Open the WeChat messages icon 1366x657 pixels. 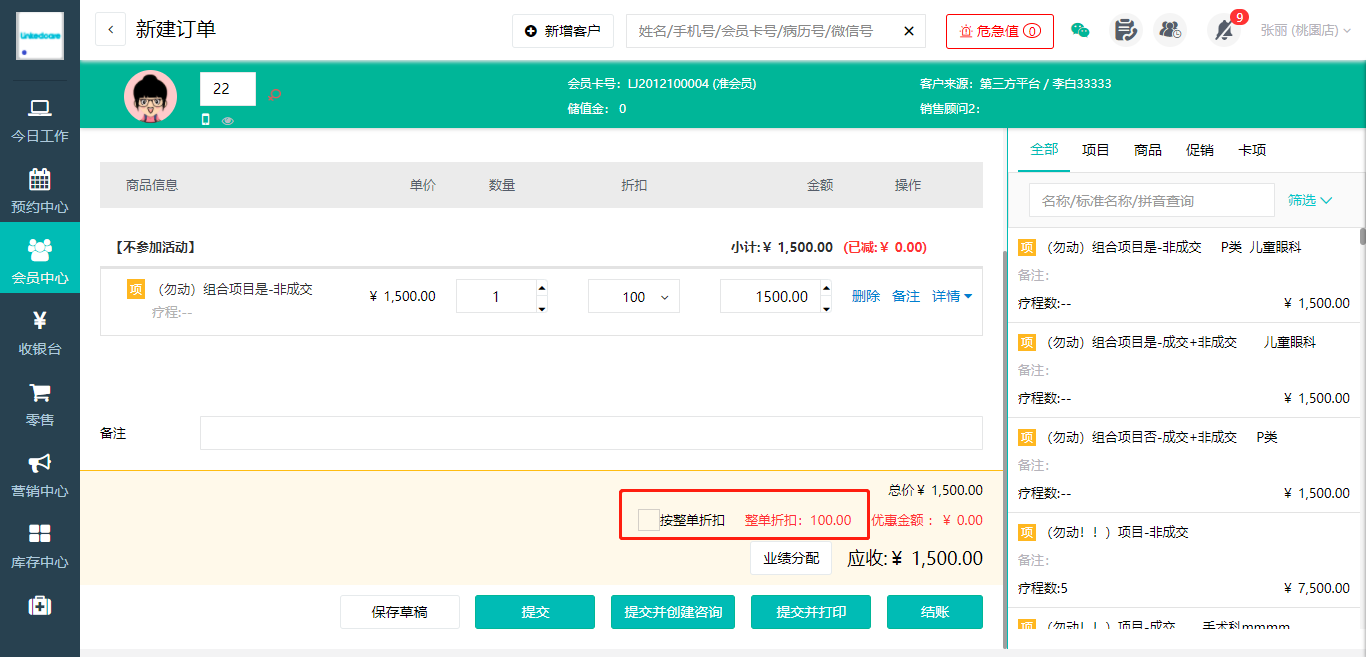[x=1080, y=30]
